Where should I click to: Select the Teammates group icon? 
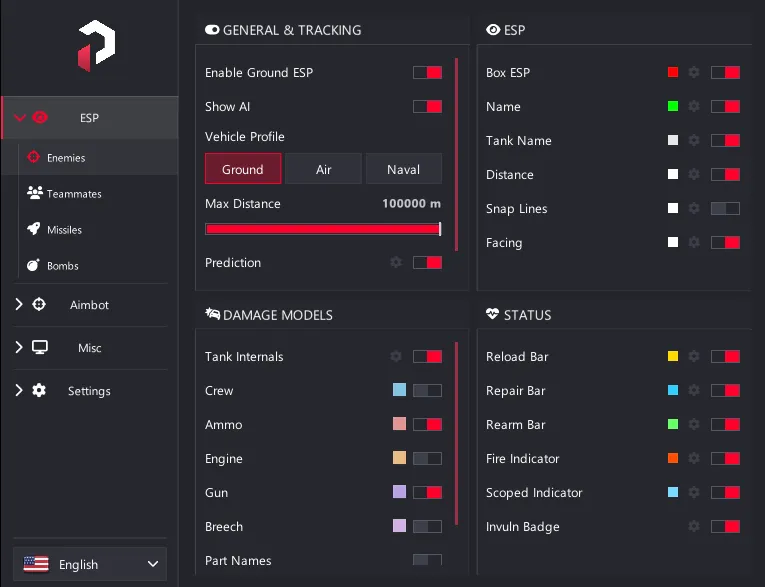click(x=35, y=193)
